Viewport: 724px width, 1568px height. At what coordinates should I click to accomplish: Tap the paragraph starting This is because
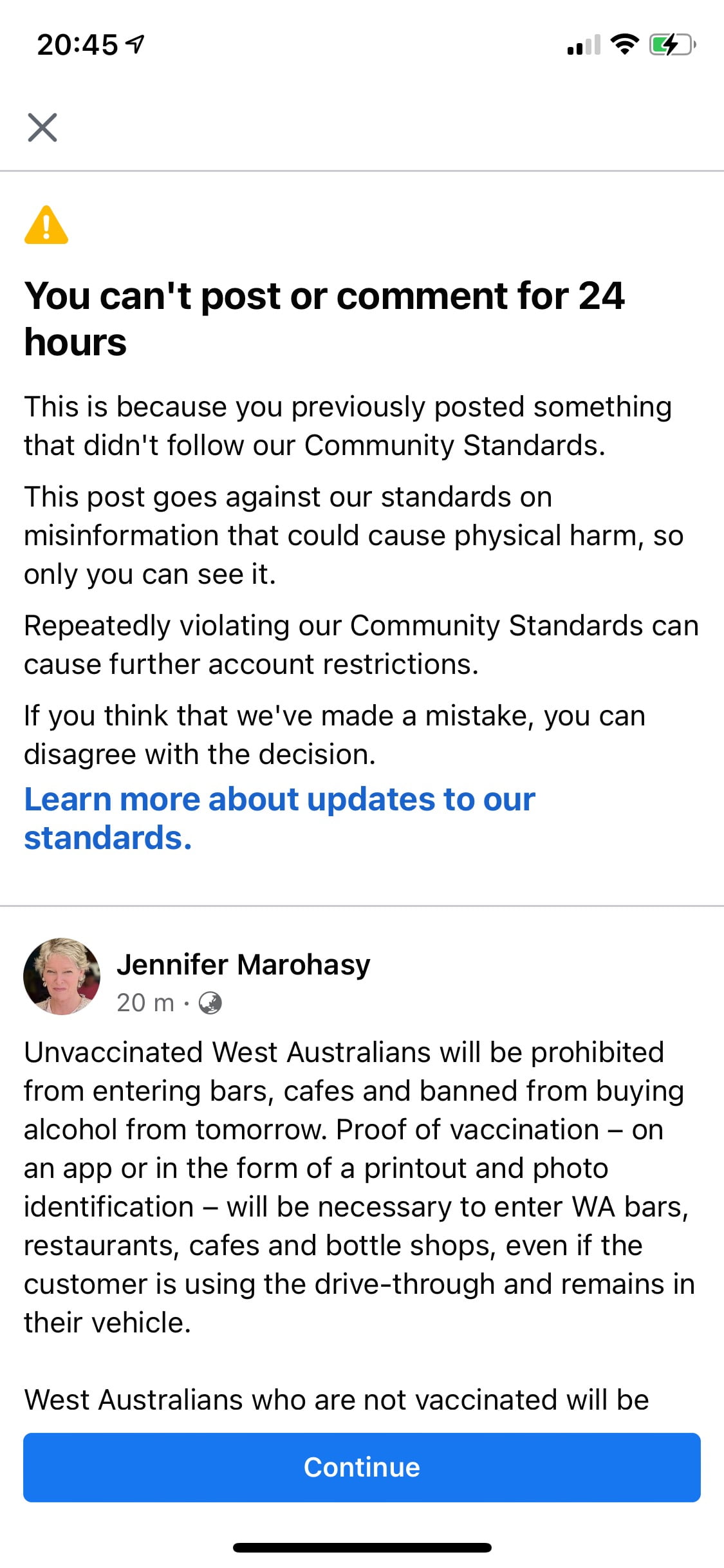[348, 425]
